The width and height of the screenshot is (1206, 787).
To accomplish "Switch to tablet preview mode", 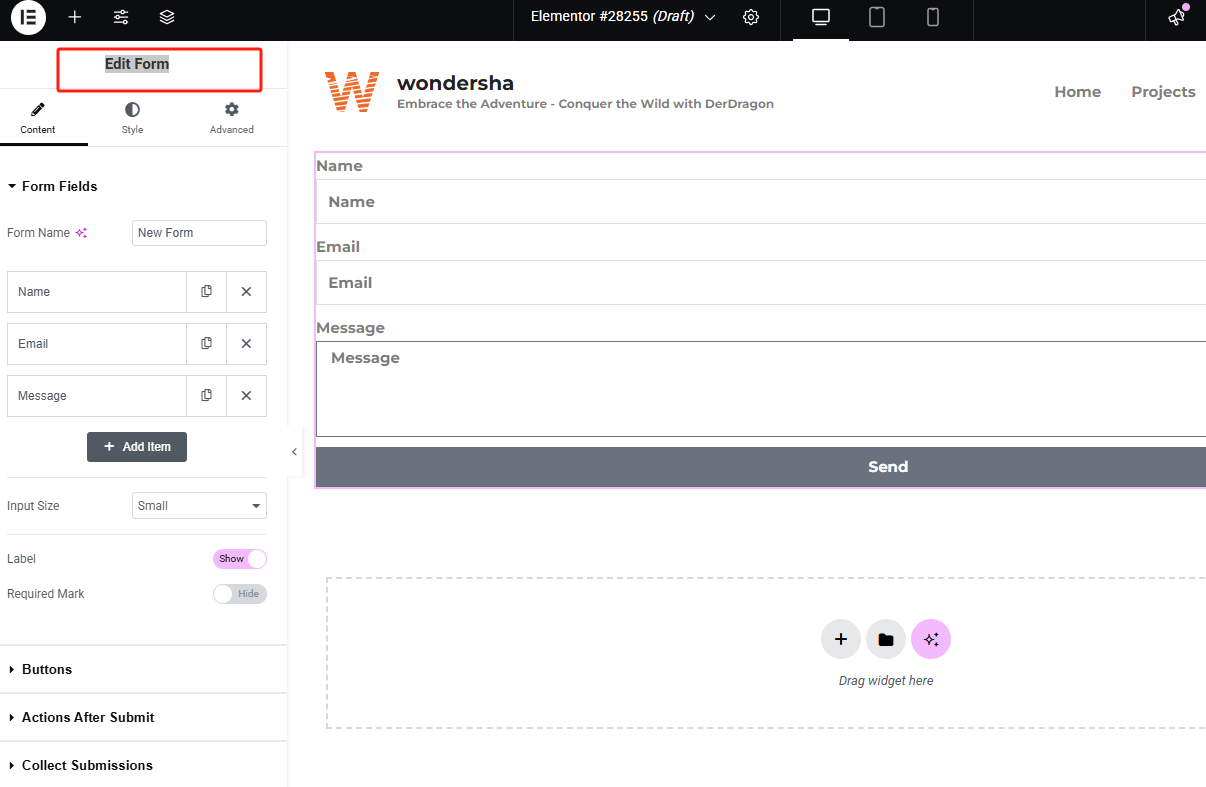I will click(x=877, y=17).
